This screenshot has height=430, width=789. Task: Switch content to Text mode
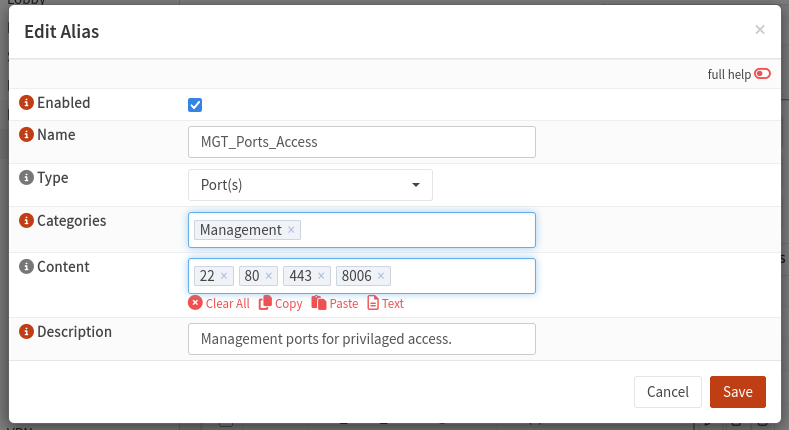click(385, 303)
